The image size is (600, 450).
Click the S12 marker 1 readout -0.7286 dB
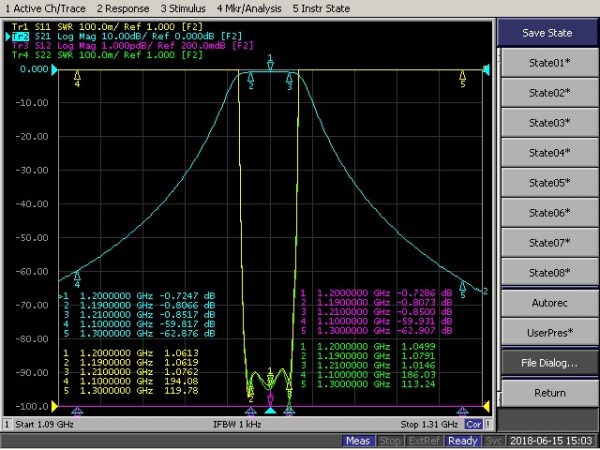[x=424, y=293]
